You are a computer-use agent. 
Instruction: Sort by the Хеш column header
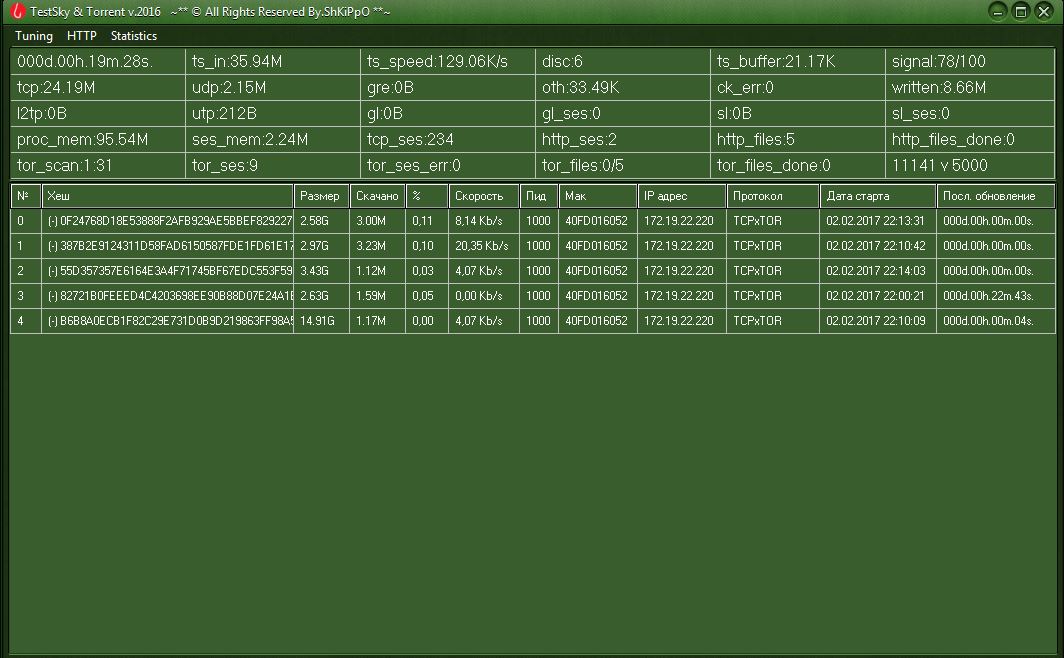[167, 196]
